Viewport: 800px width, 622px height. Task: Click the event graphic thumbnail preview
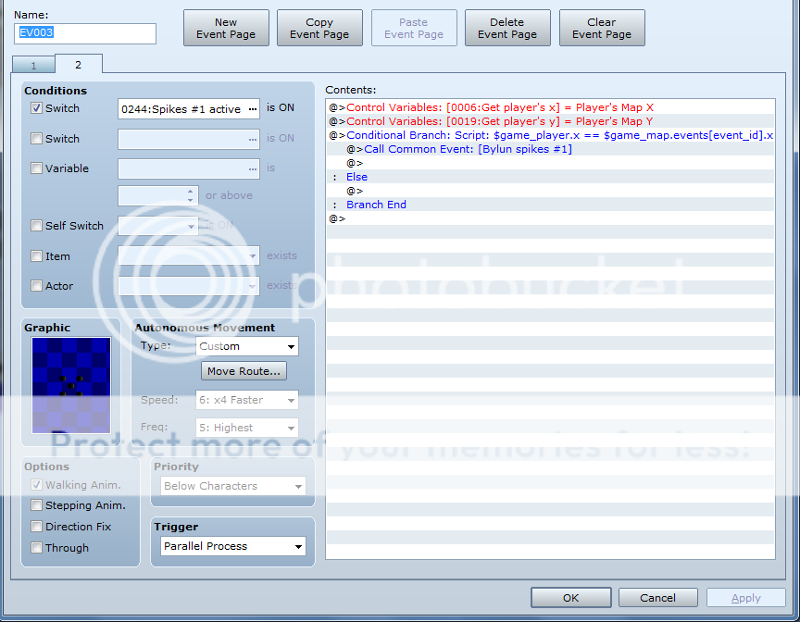[70, 385]
